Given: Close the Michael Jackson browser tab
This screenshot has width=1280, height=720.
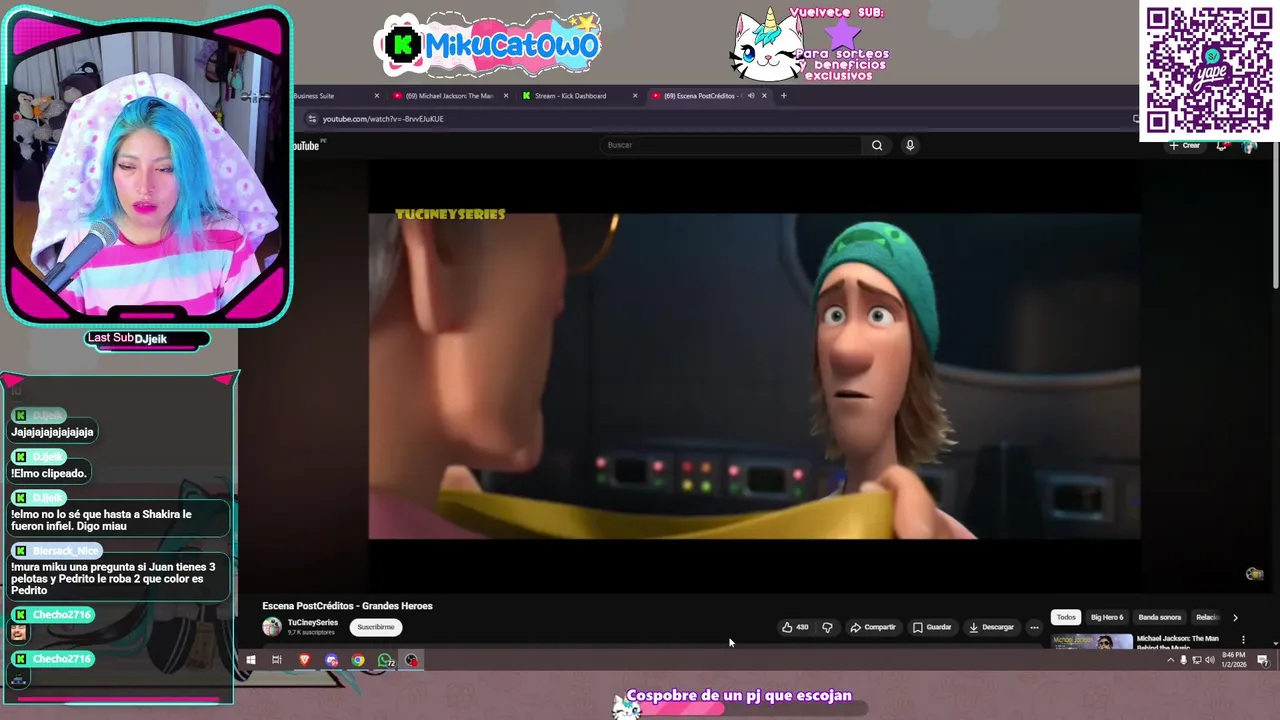Looking at the screenshot, I should coord(505,96).
